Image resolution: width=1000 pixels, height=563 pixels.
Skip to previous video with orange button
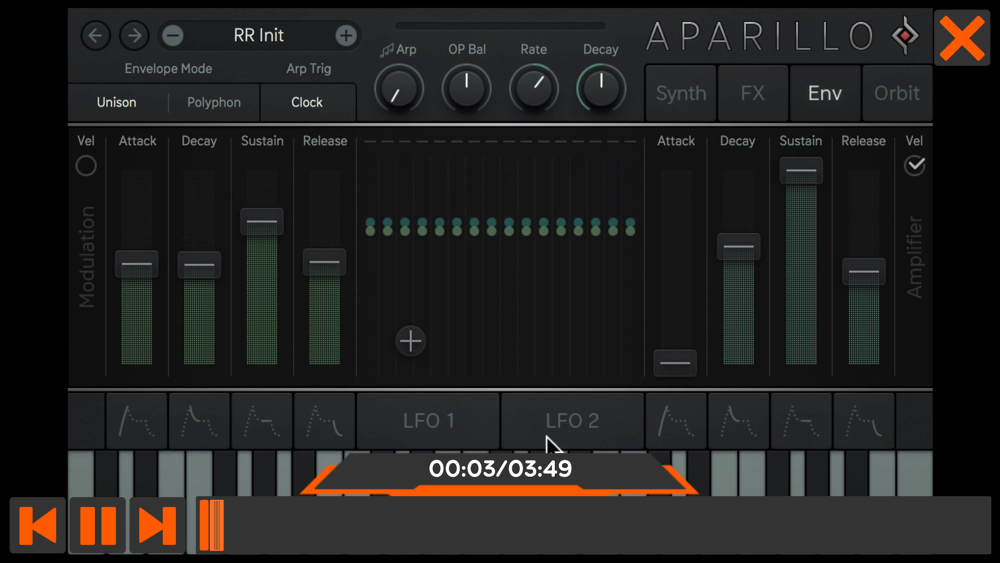[x=38, y=526]
